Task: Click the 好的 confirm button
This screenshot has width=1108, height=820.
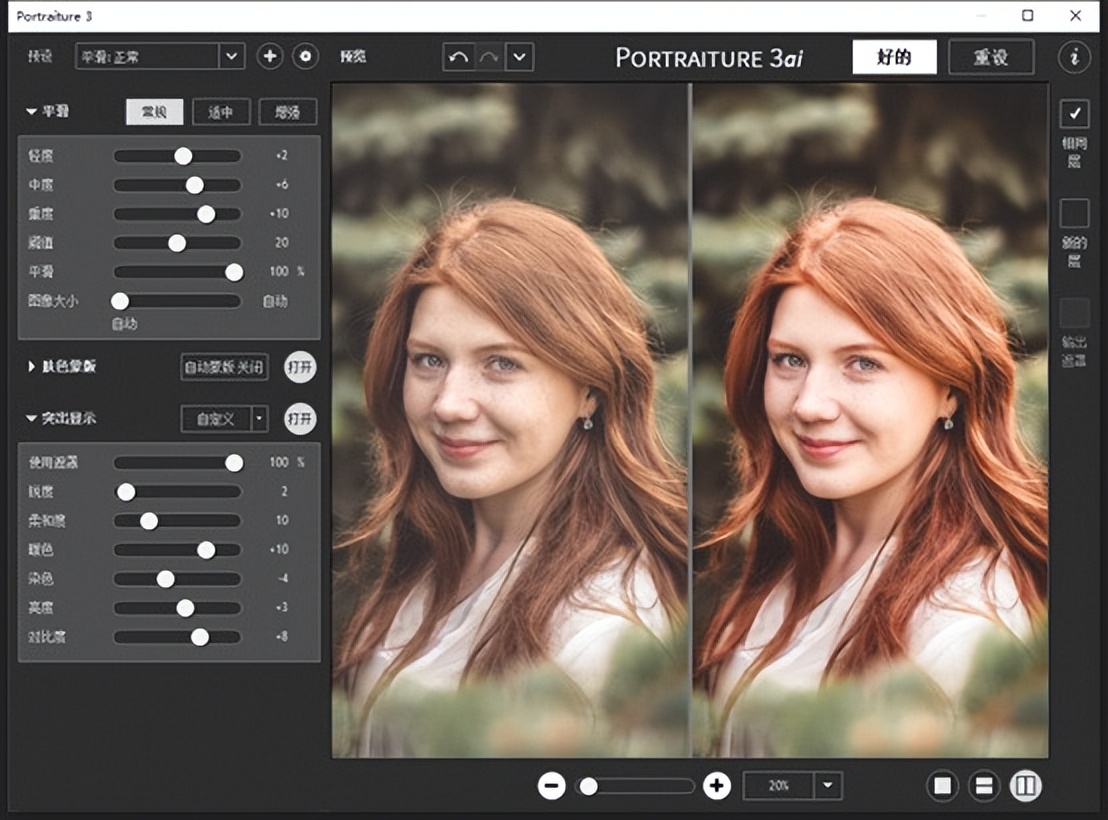Action: click(x=894, y=57)
